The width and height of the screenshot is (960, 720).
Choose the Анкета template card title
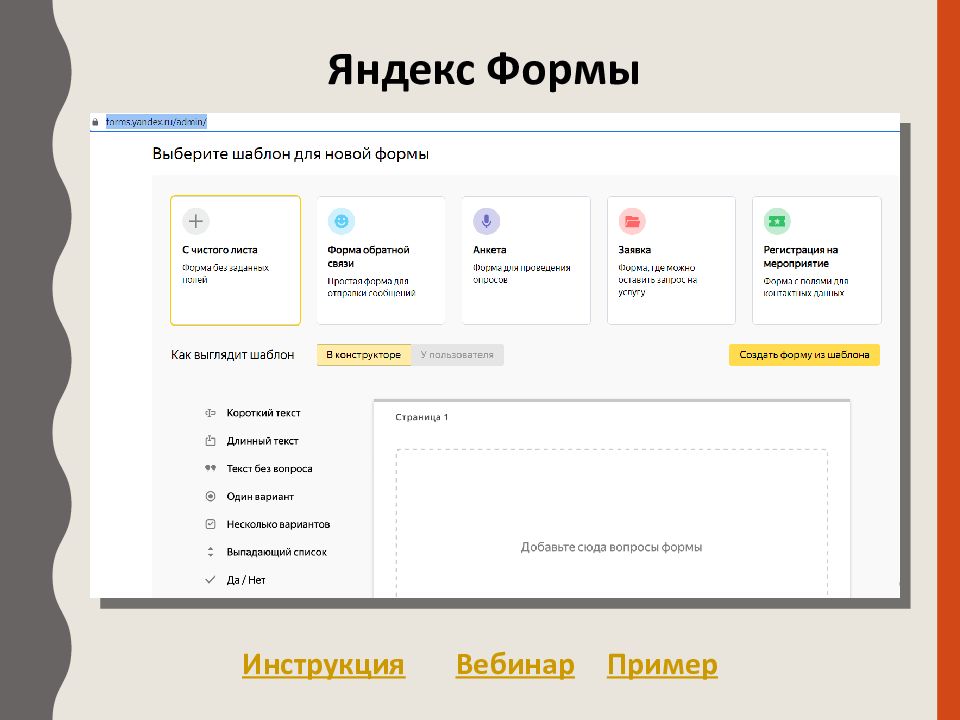point(490,250)
